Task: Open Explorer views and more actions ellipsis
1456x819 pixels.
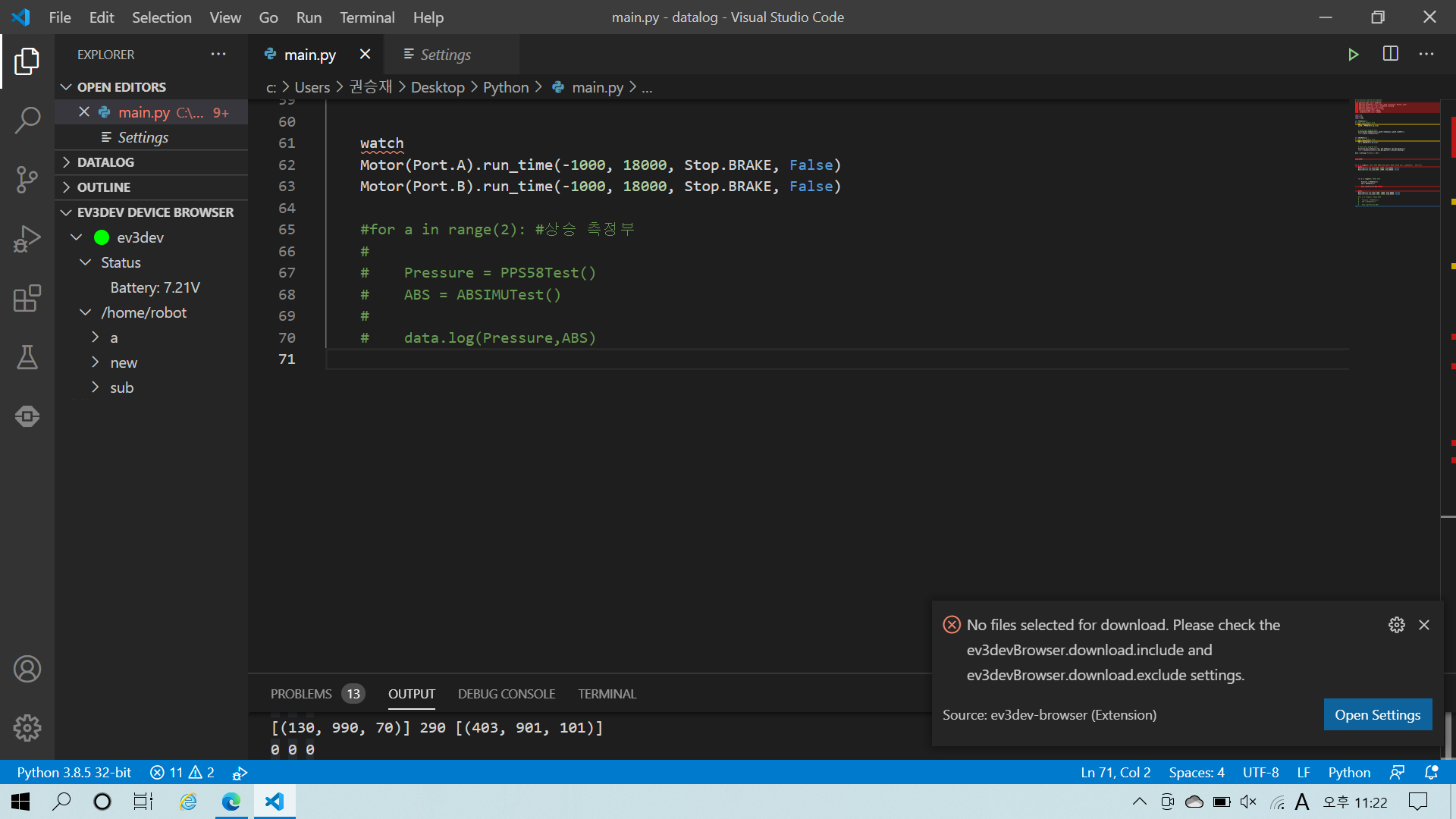Action: [218, 55]
